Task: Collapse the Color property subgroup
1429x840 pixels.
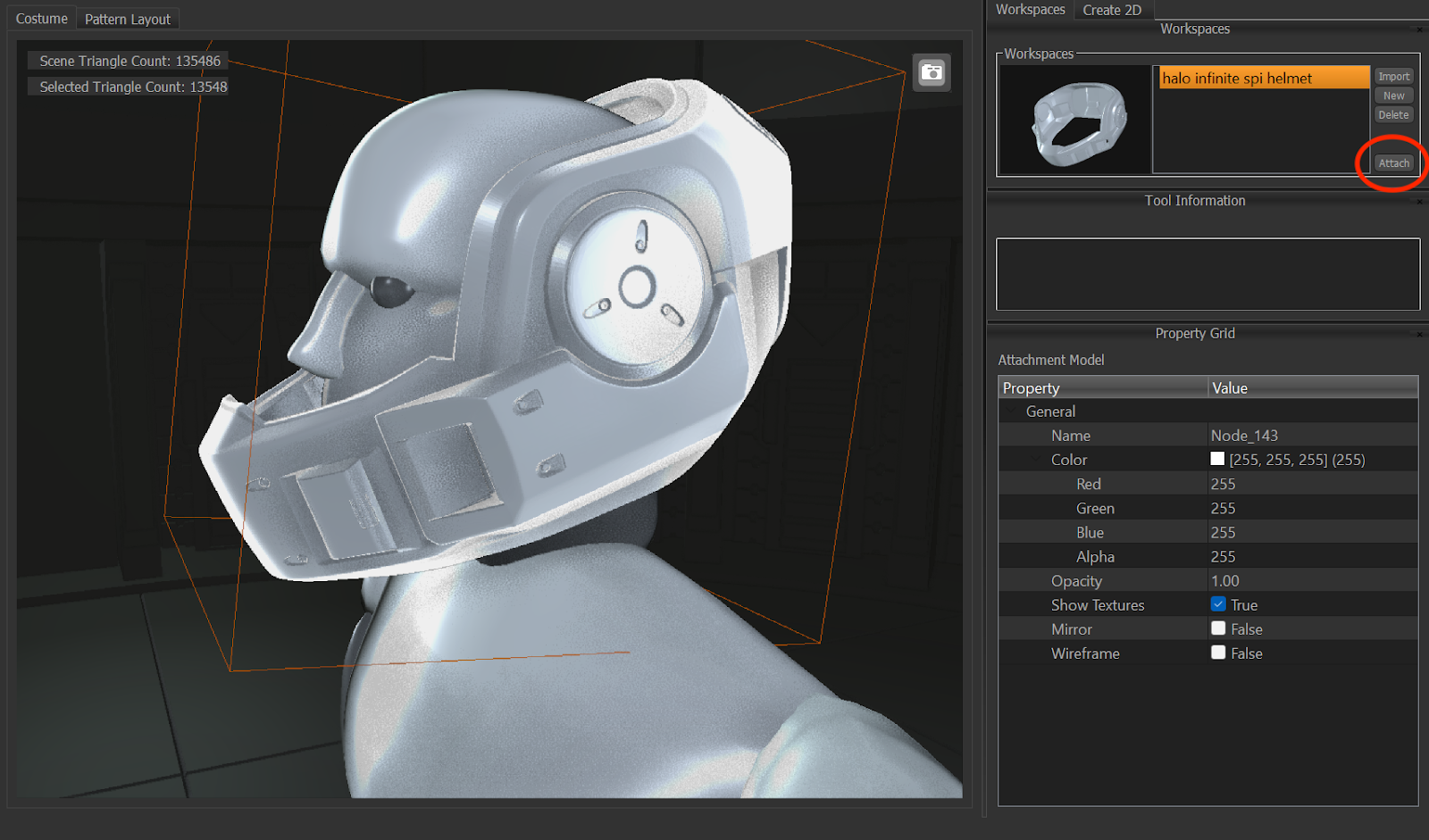Action: 1037,460
